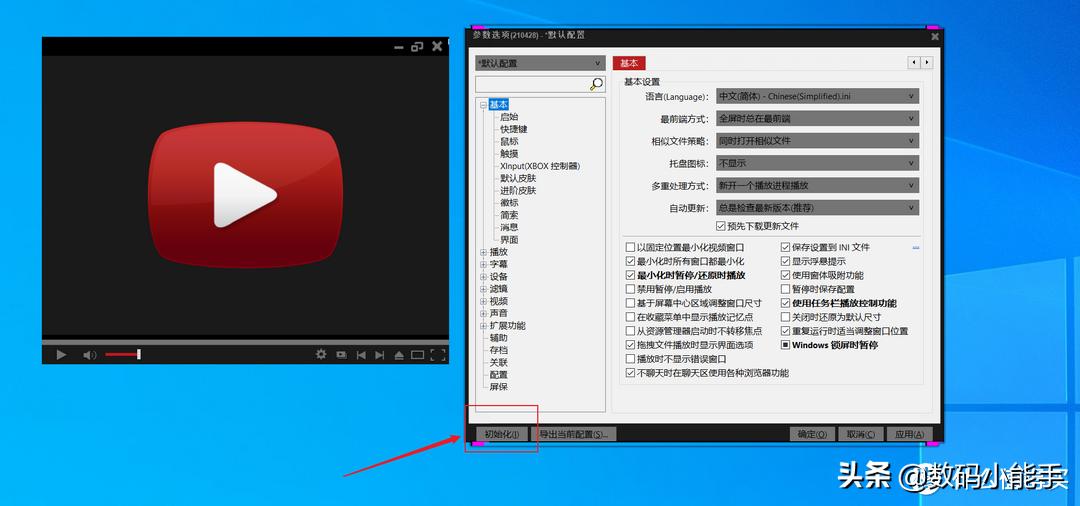Image resolution: width=1080 pixels, height=506 pixels.
Task: Select 屏保 in the settings tree
Action: point(499,387)
